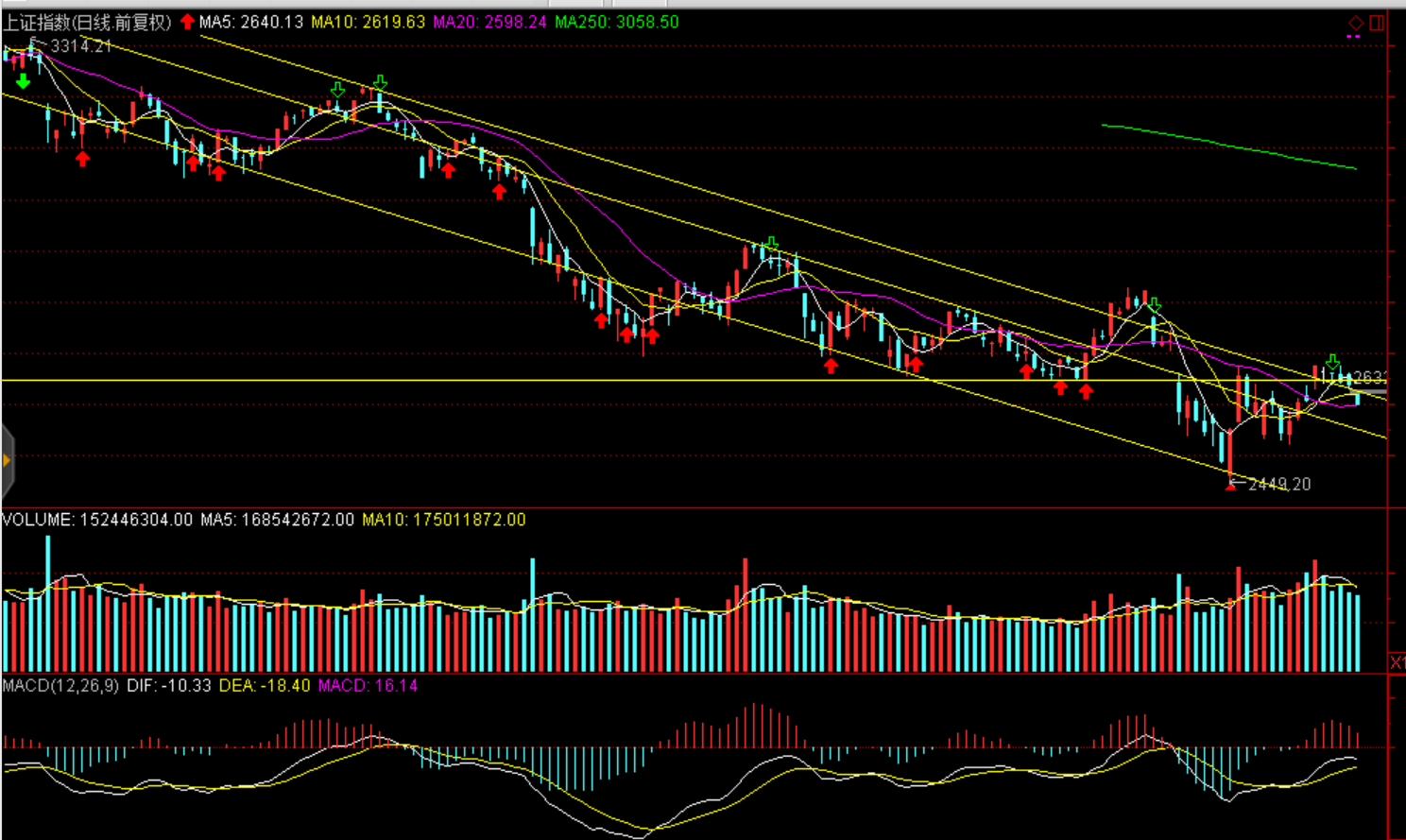Click the volume MA10: 175011872.00 label
The image size is (1406, 840).
tap(443, 520)
